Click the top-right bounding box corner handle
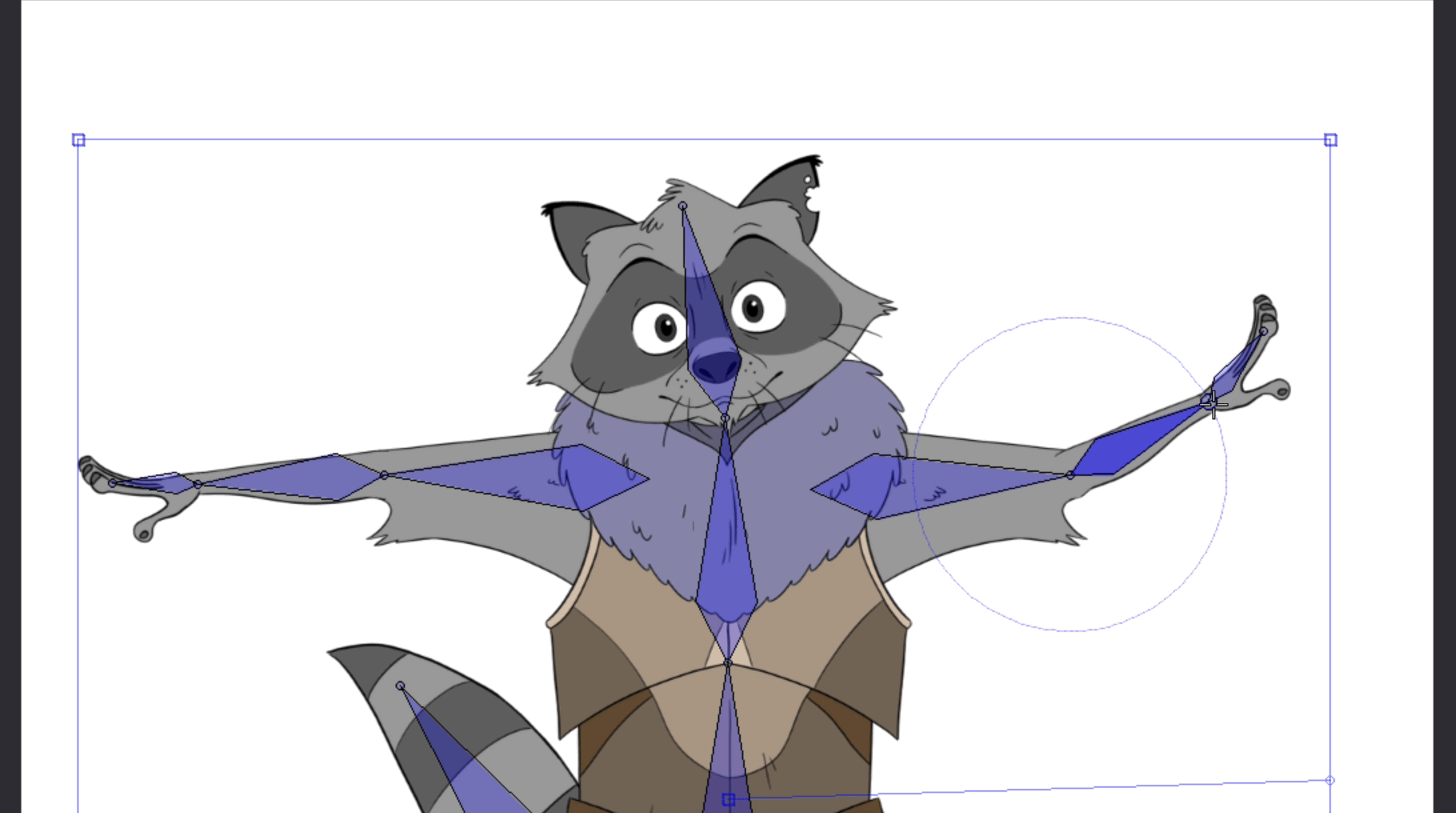This screenshot has height=813, width=1456. pyautogui.click(x=1330, y=140)
